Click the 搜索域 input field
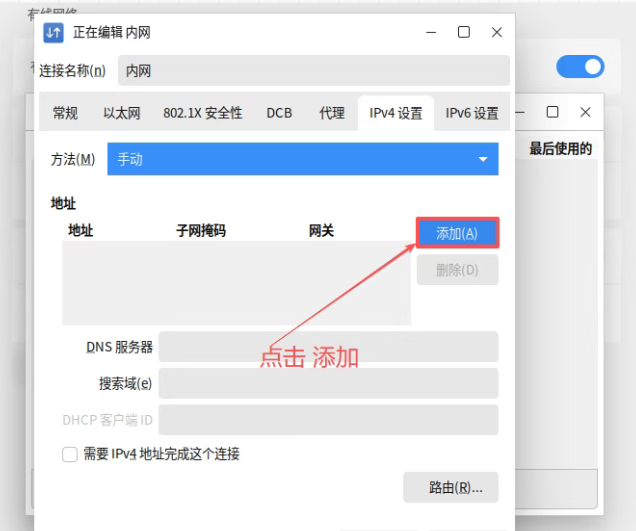The height and width of the screenshot is (531, 636). (x=328, y=383)
